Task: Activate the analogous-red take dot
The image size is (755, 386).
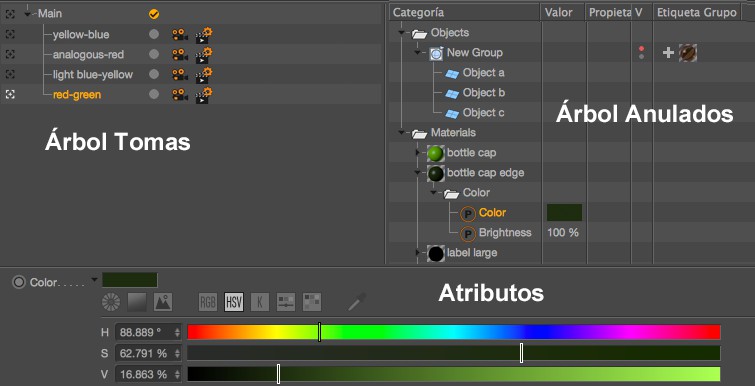Action: pyautogui.click(x=154, y=55)
